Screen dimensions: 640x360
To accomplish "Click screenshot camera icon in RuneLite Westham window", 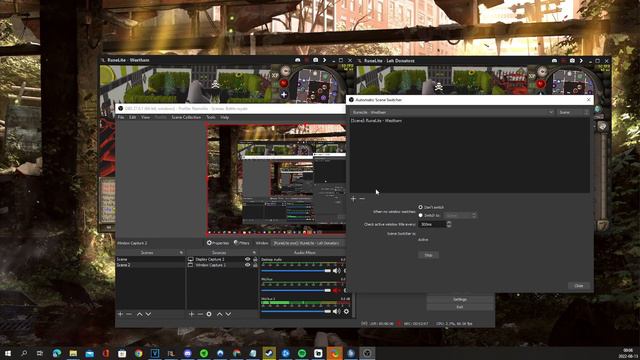I will point(316,60).
